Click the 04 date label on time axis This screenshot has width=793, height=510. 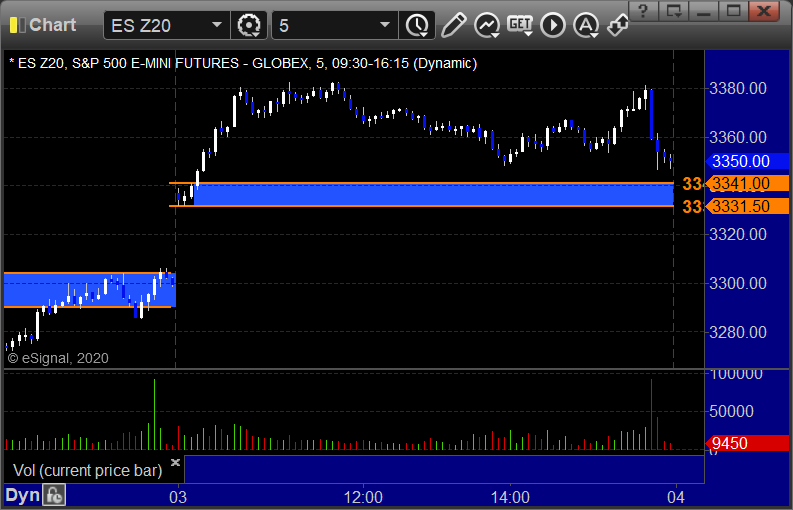[x=676, y=497]
